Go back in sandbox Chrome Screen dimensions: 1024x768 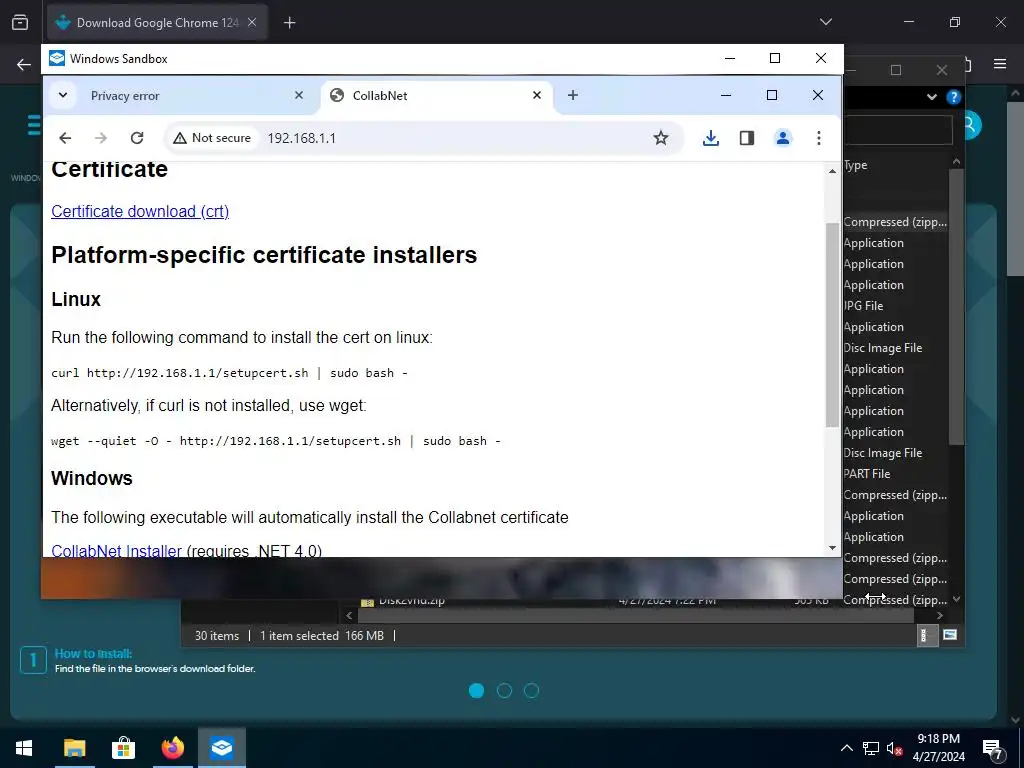point(65,138)
